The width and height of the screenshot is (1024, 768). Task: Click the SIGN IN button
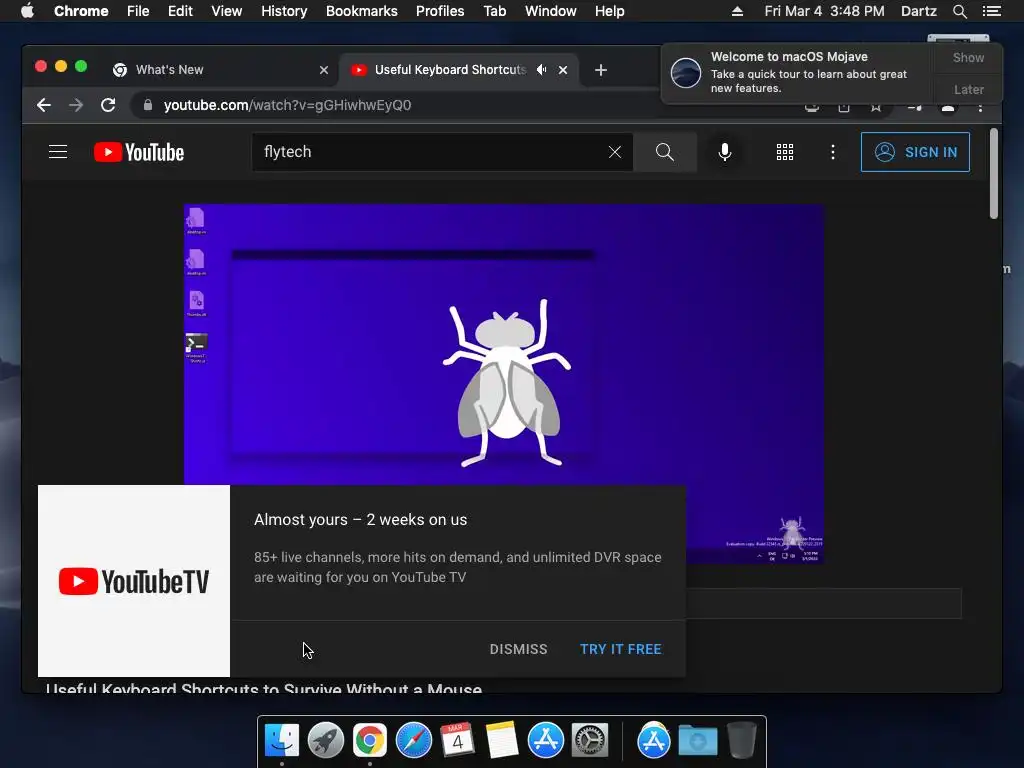click(915, 152)
